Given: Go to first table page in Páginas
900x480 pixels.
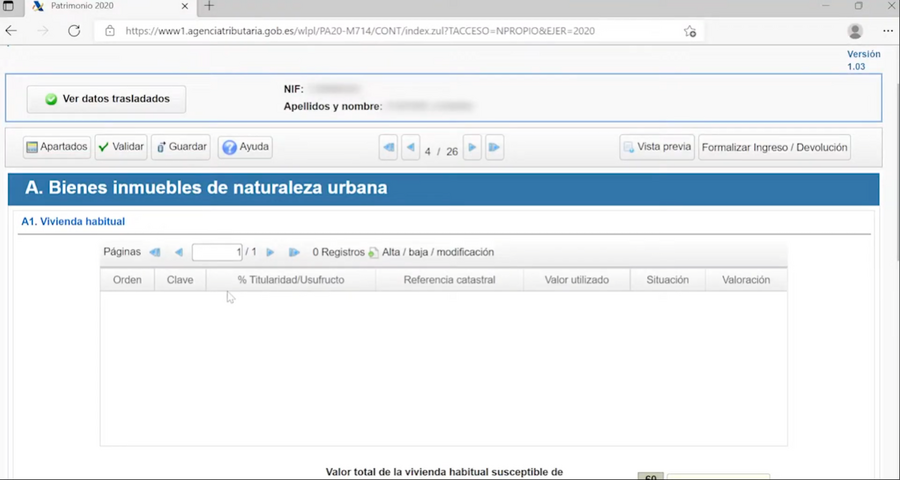Looking at the screenshot, I should pyautogui.click(x=155, y=253).
